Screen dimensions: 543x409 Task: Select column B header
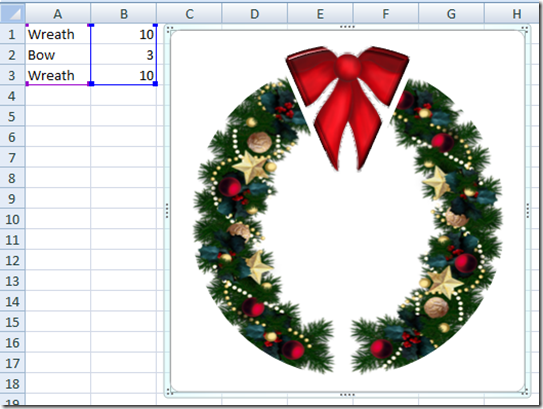(x=124, y=14)
